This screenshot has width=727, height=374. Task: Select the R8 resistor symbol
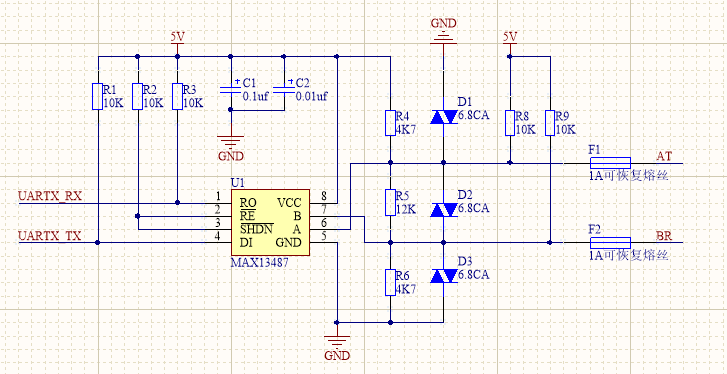(510, 123)
